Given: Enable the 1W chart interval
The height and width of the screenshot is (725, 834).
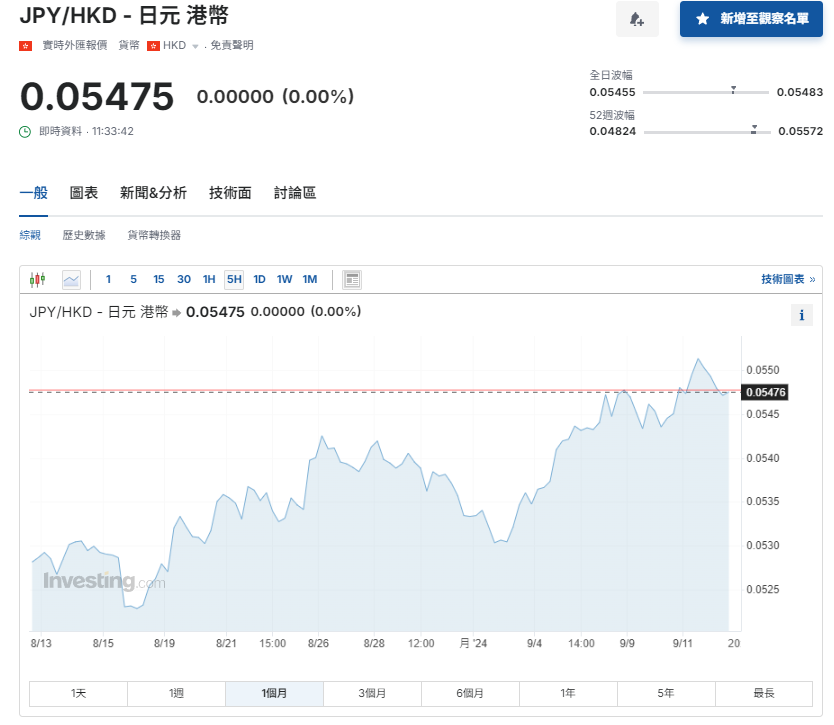Looking at the screenshot, I should pos(284,279).
